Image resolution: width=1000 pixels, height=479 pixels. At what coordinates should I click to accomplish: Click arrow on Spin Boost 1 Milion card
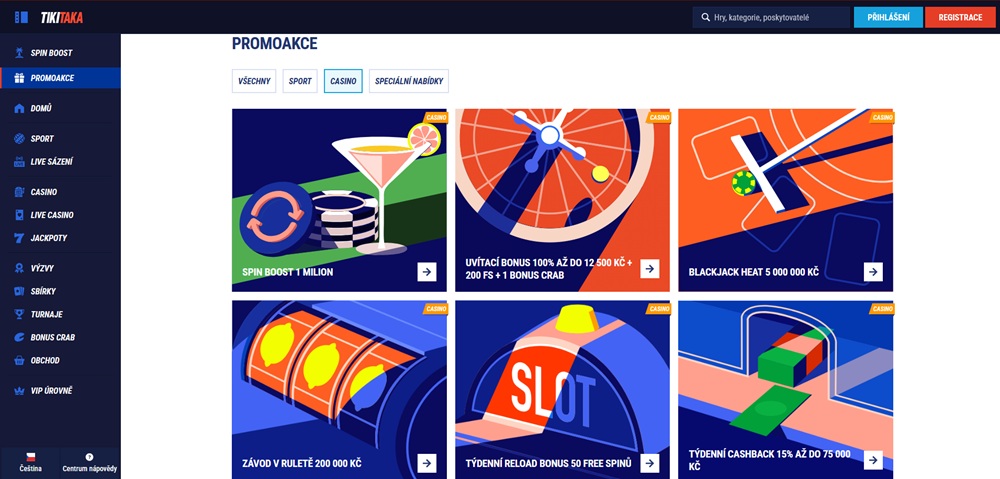point(427,272)
